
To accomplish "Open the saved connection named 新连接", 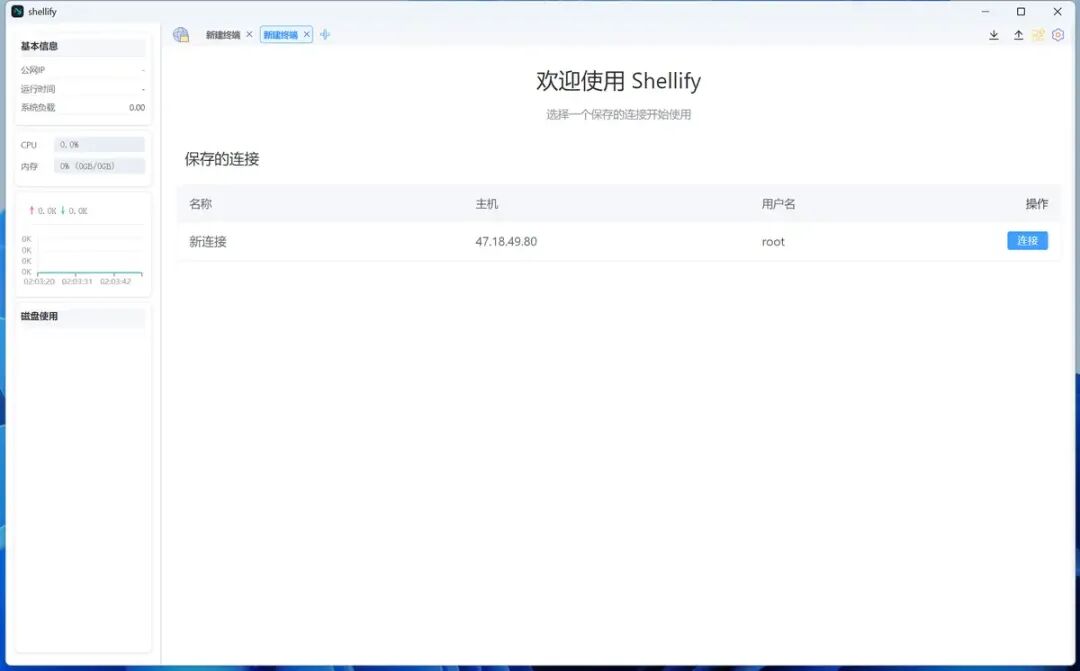I will (207, 241).
